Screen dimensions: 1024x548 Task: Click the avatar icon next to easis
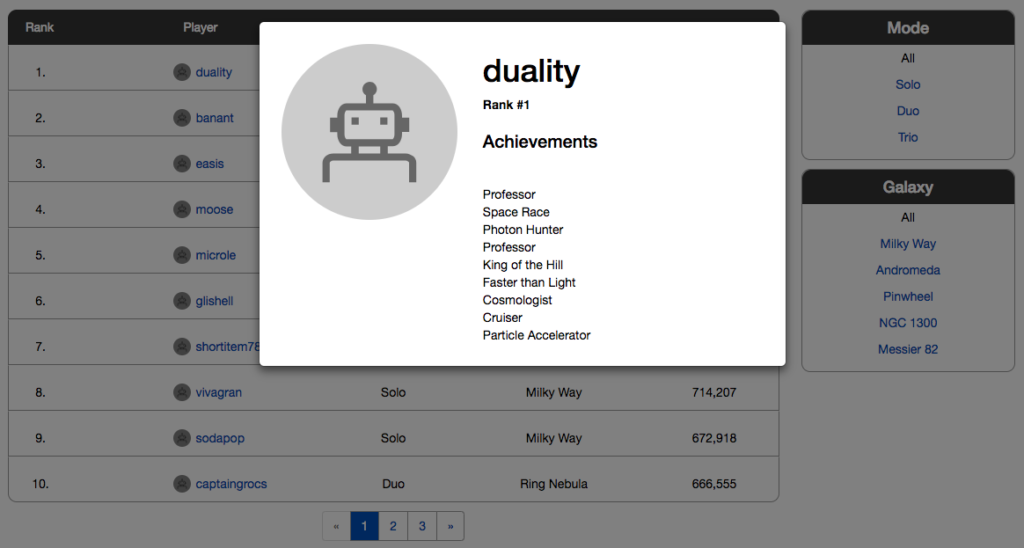[181, 164]
